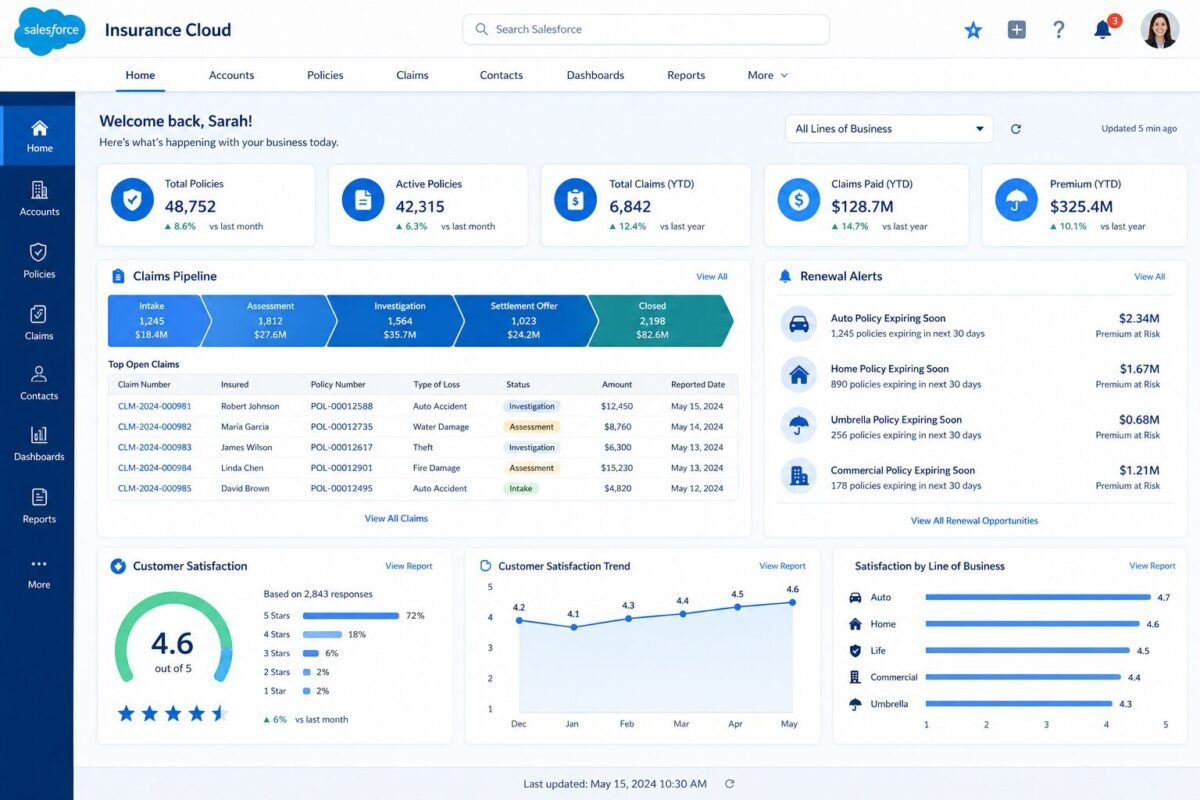Click the Home Policy house icon
The width and height of the screenshot is (1200, 800).
(799, 375)
